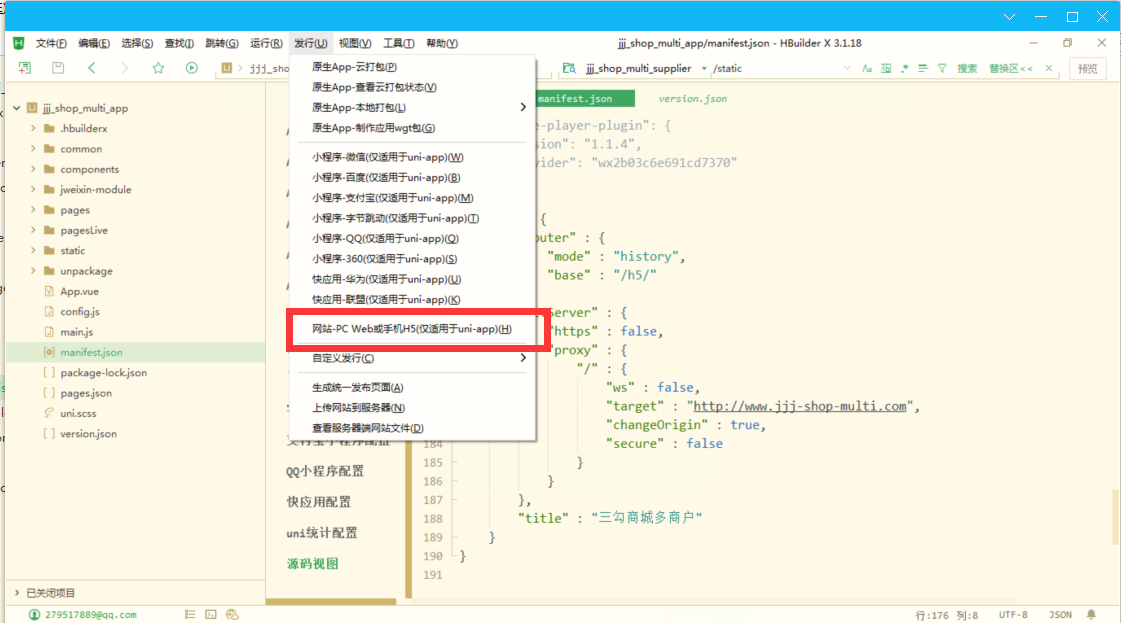1121x623 pixels.
Task: Toggle match case Aa in search bar
Action: tap(866, 69)
